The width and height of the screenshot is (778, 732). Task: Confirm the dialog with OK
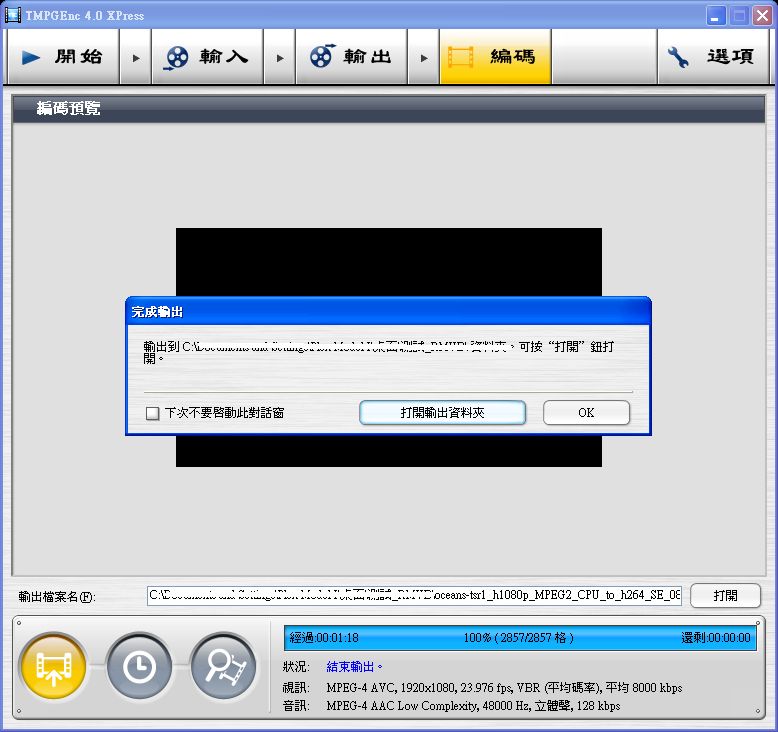(586, 413)
